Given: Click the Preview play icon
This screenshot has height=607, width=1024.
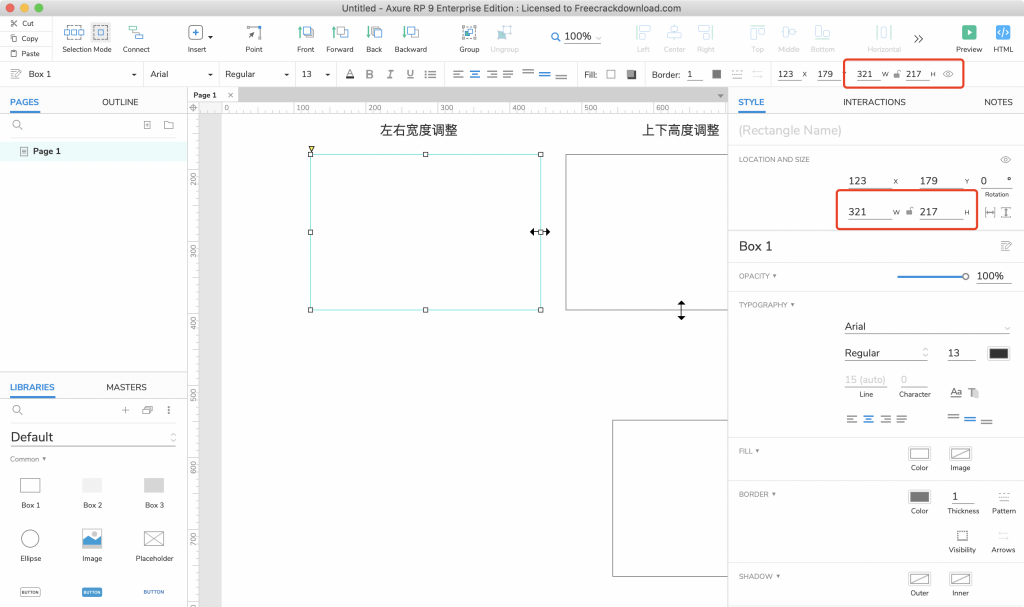Looking at the screenshot, I should point(968,33).
